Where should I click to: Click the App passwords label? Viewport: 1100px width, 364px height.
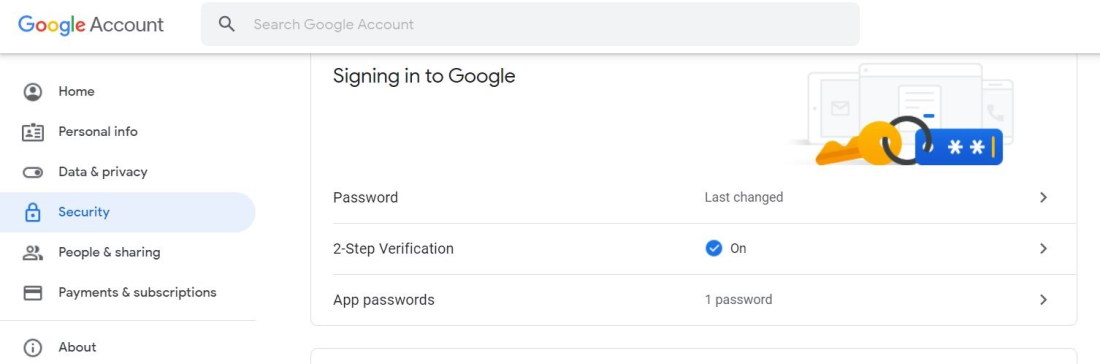click(x=384, y=300)
